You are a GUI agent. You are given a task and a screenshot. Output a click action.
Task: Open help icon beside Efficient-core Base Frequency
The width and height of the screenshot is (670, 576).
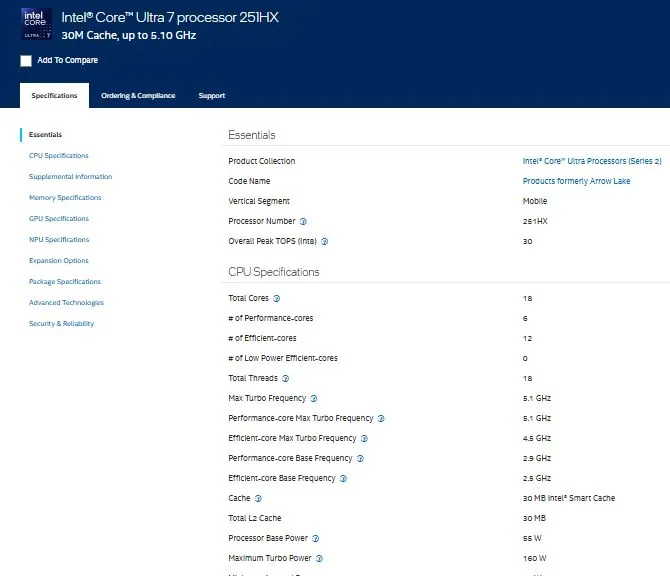pyautogui.click(x=343, y=478)
